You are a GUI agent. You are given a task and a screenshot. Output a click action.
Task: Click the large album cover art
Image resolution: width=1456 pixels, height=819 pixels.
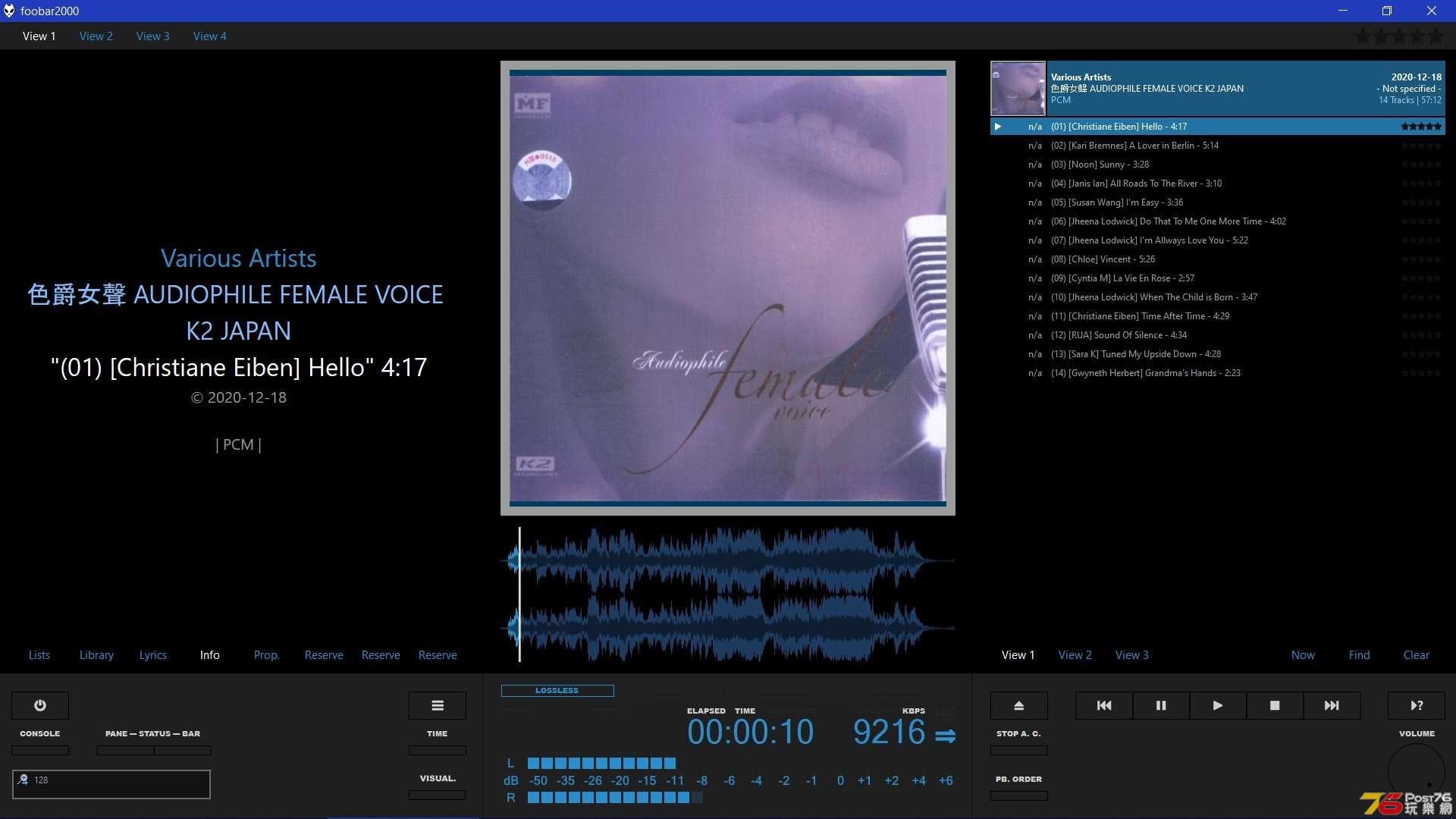point(728,288)
